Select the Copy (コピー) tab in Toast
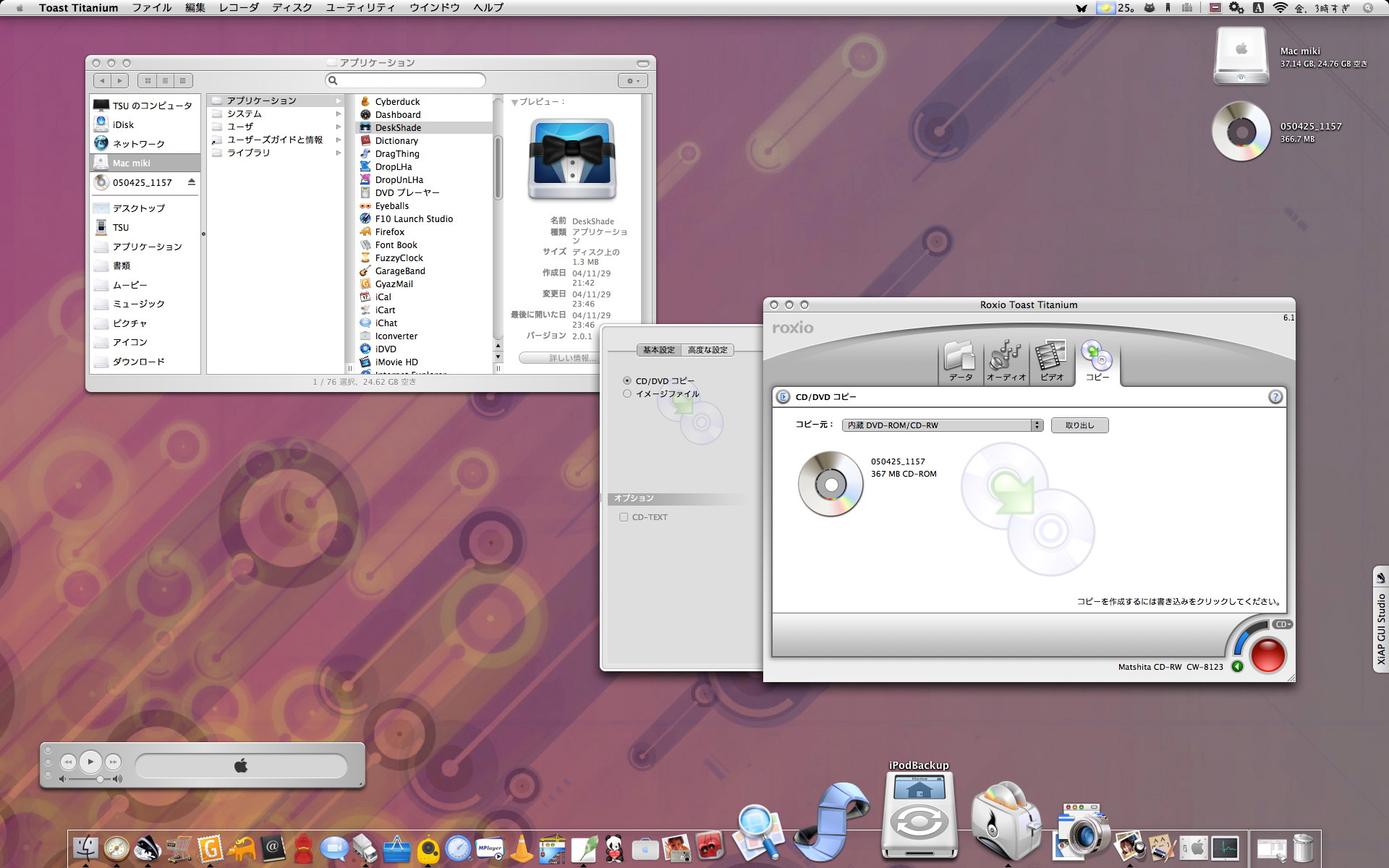The width and height of the screenshot is (1389, 868). pos(1097,361)
